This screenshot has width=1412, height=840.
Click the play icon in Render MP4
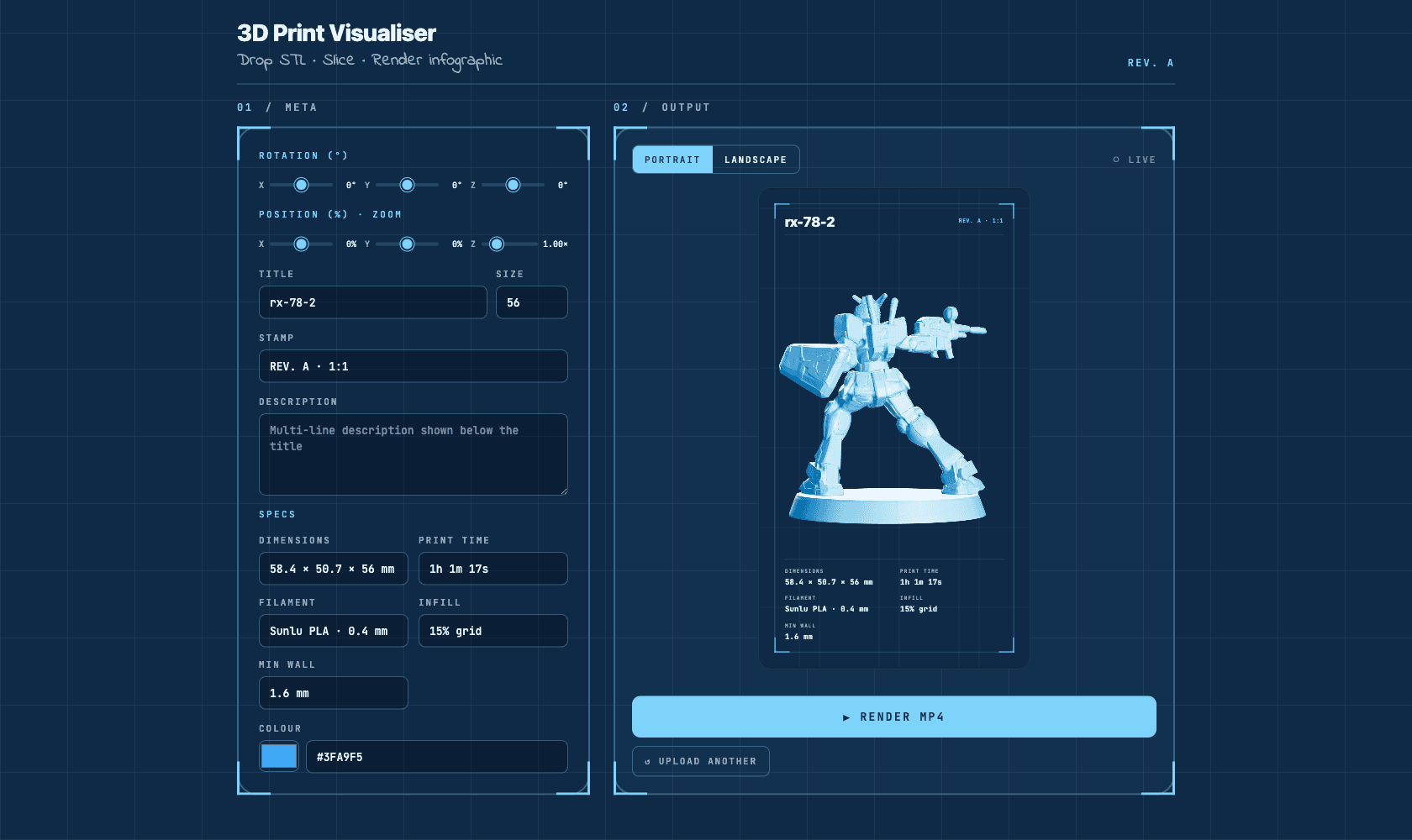point(846,717)
